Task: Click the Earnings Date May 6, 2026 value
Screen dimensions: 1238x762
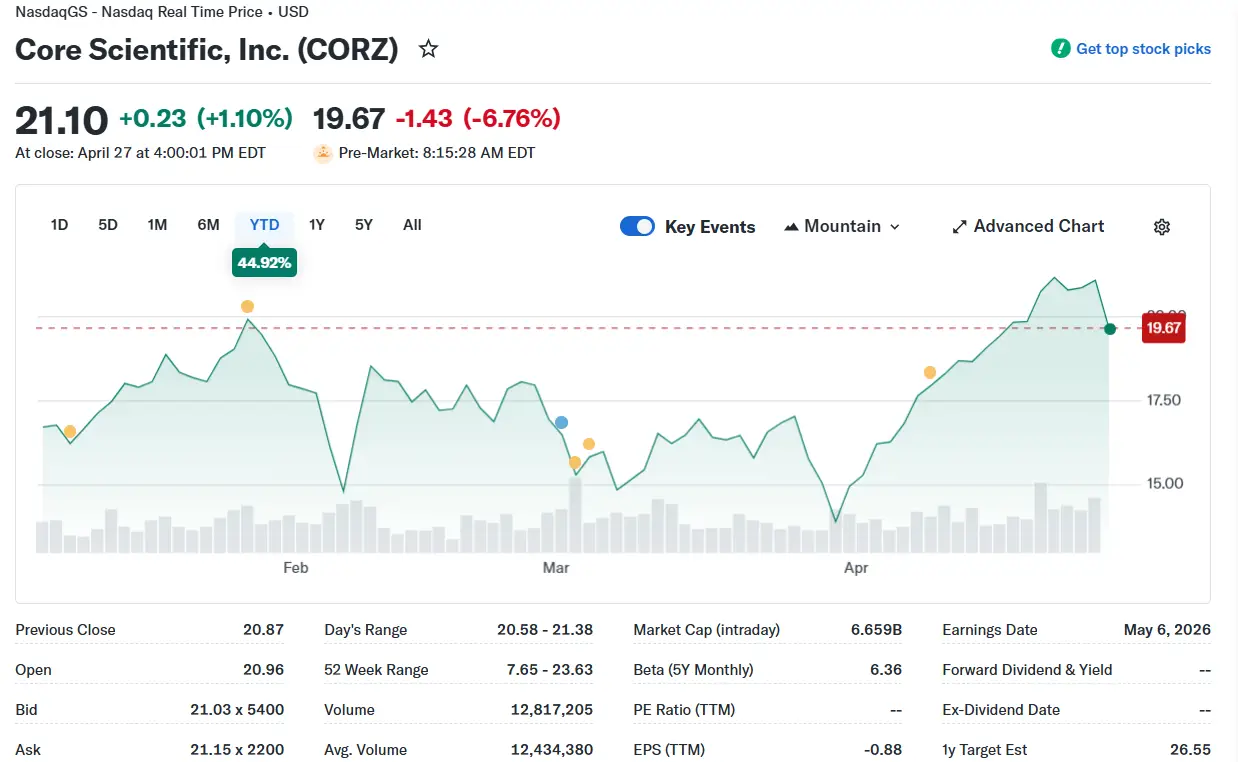Action: [x=1167, y=630]
